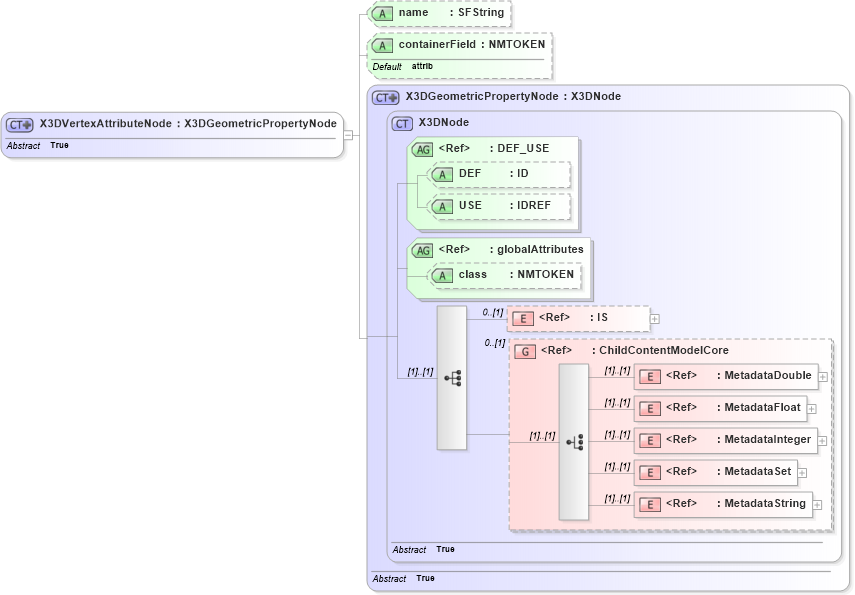The width and height of the screenshot is (855, 595).
Task: Select the X3DVertexAttributeNode title text
Action: [x=188, y=124]
